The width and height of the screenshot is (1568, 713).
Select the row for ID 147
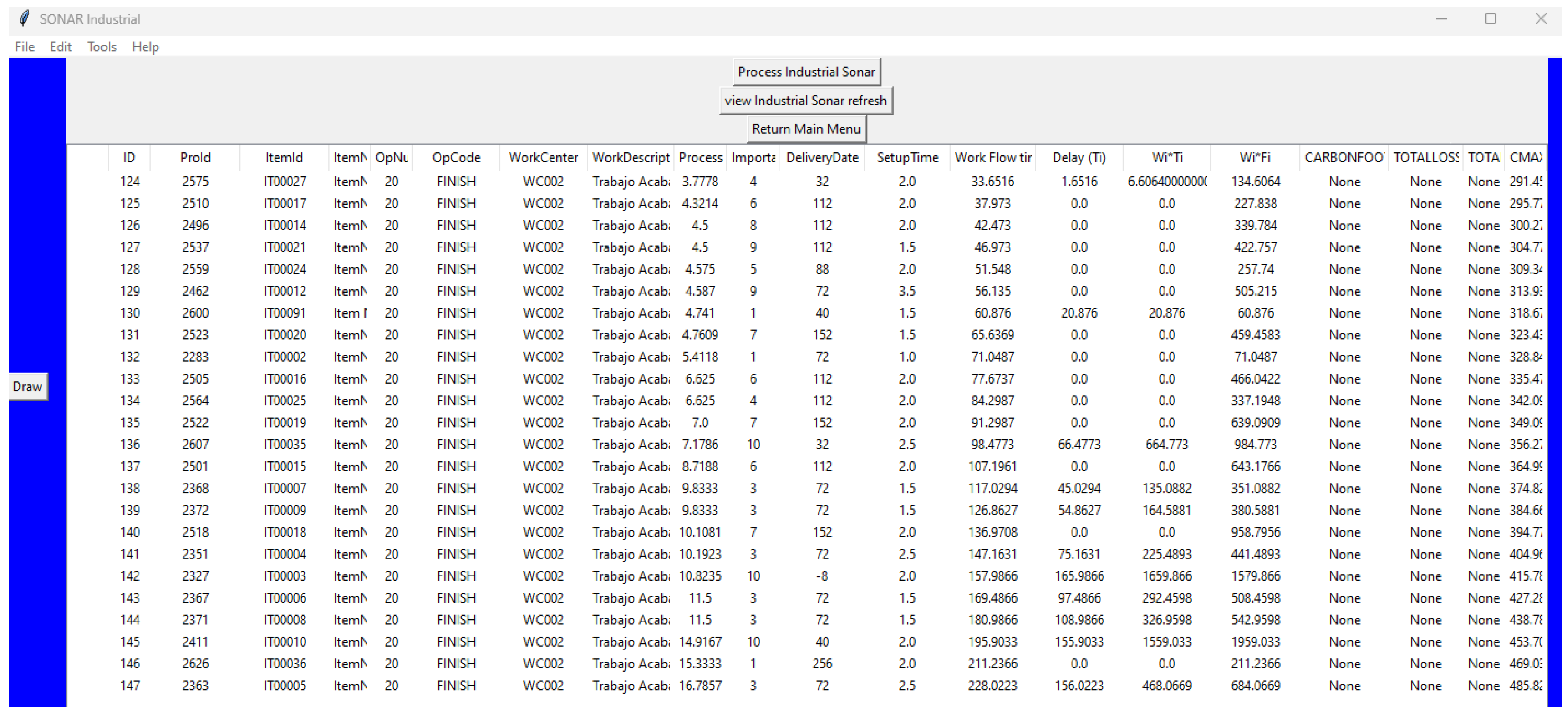point(129,686)
